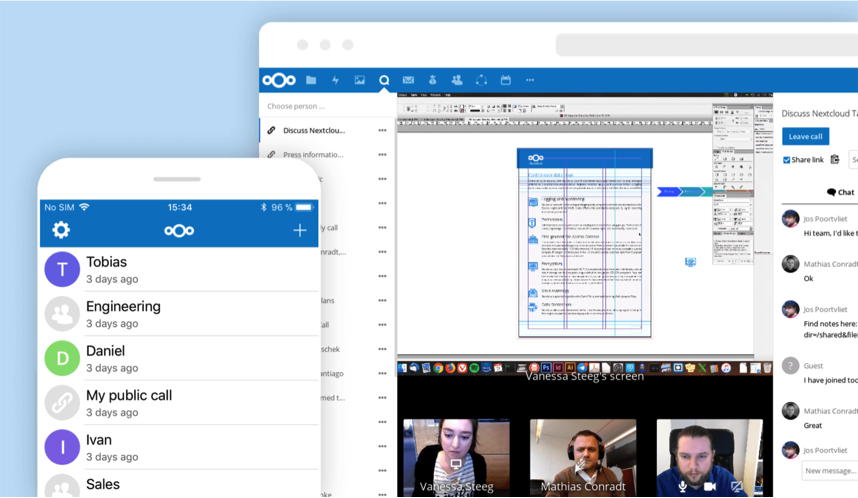Click Mathias Conradt avatar above 'Ok'
858x498 pixels.
point(790,264)
